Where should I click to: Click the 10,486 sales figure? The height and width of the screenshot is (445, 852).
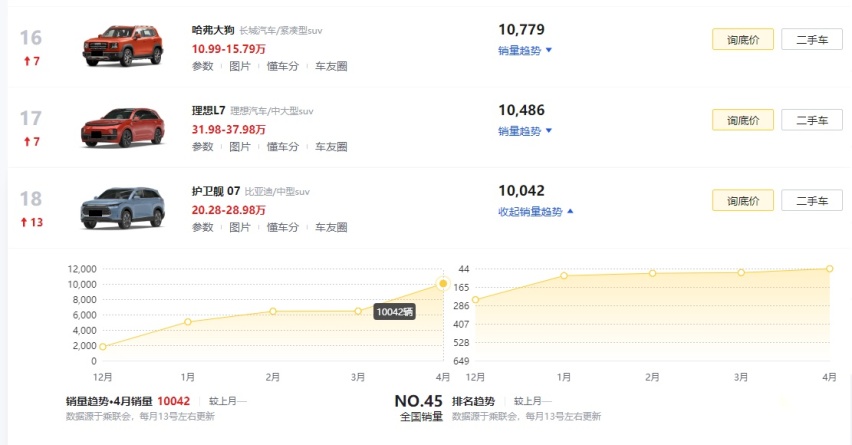click(x=521, y=110)
